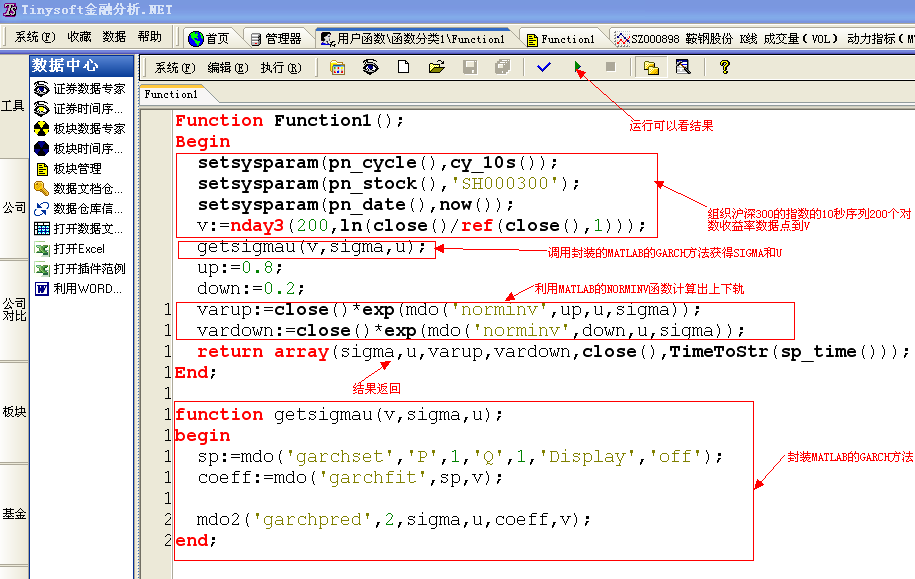Viewport: 915px width, 579px height.
Task: Open the 系统(F) menu in top menu bar
Action: (x=33, y=37)
